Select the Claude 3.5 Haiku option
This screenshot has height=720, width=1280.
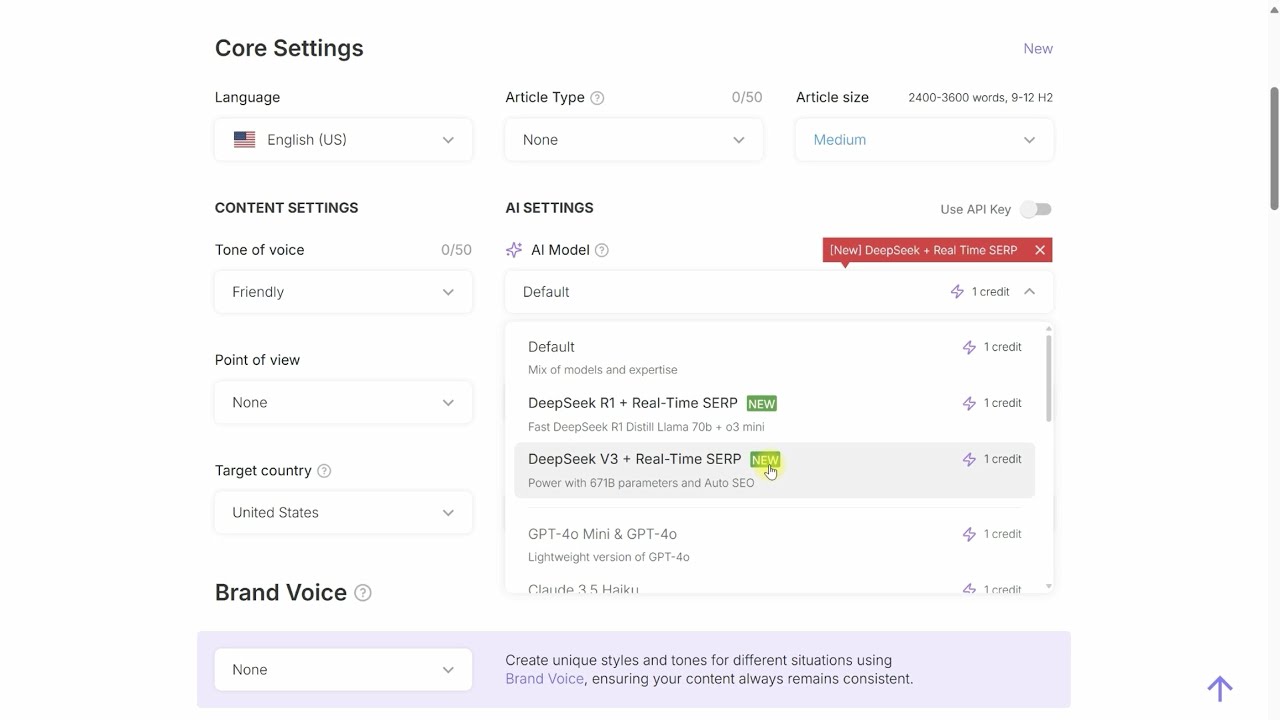click(x=774, y=587)
